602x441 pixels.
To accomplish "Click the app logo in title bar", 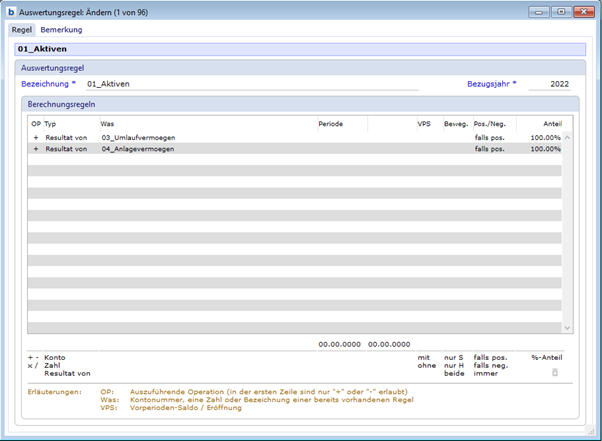I will (x=11, y=12).
